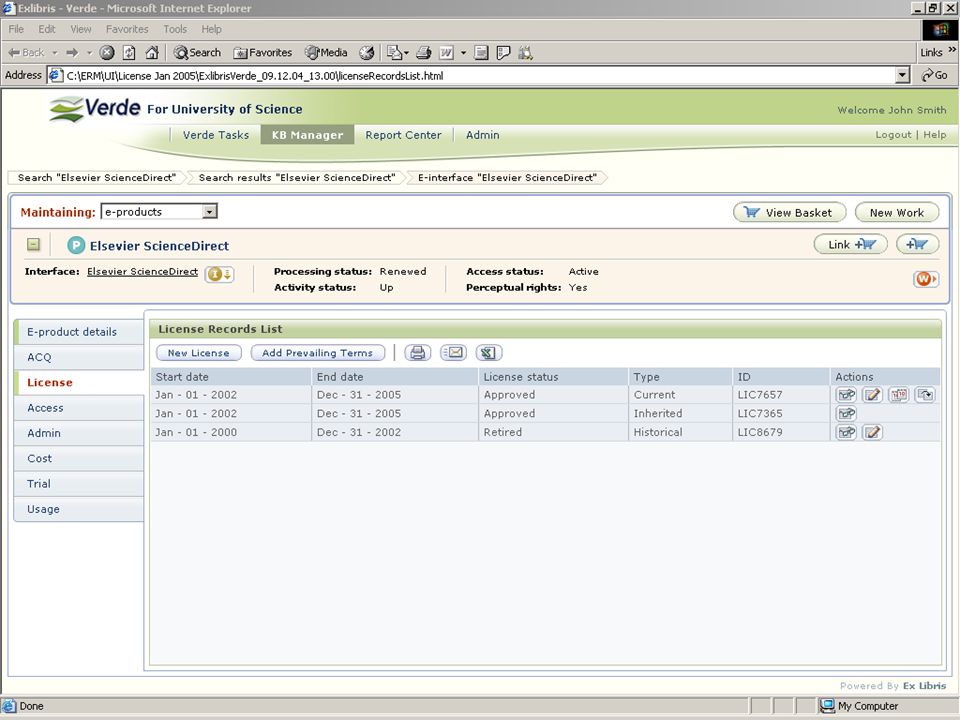Image resolution: width=960 pixels, height=720 pixels.
Task: Go to the top Admin tab
Action: tap(482, 135)
